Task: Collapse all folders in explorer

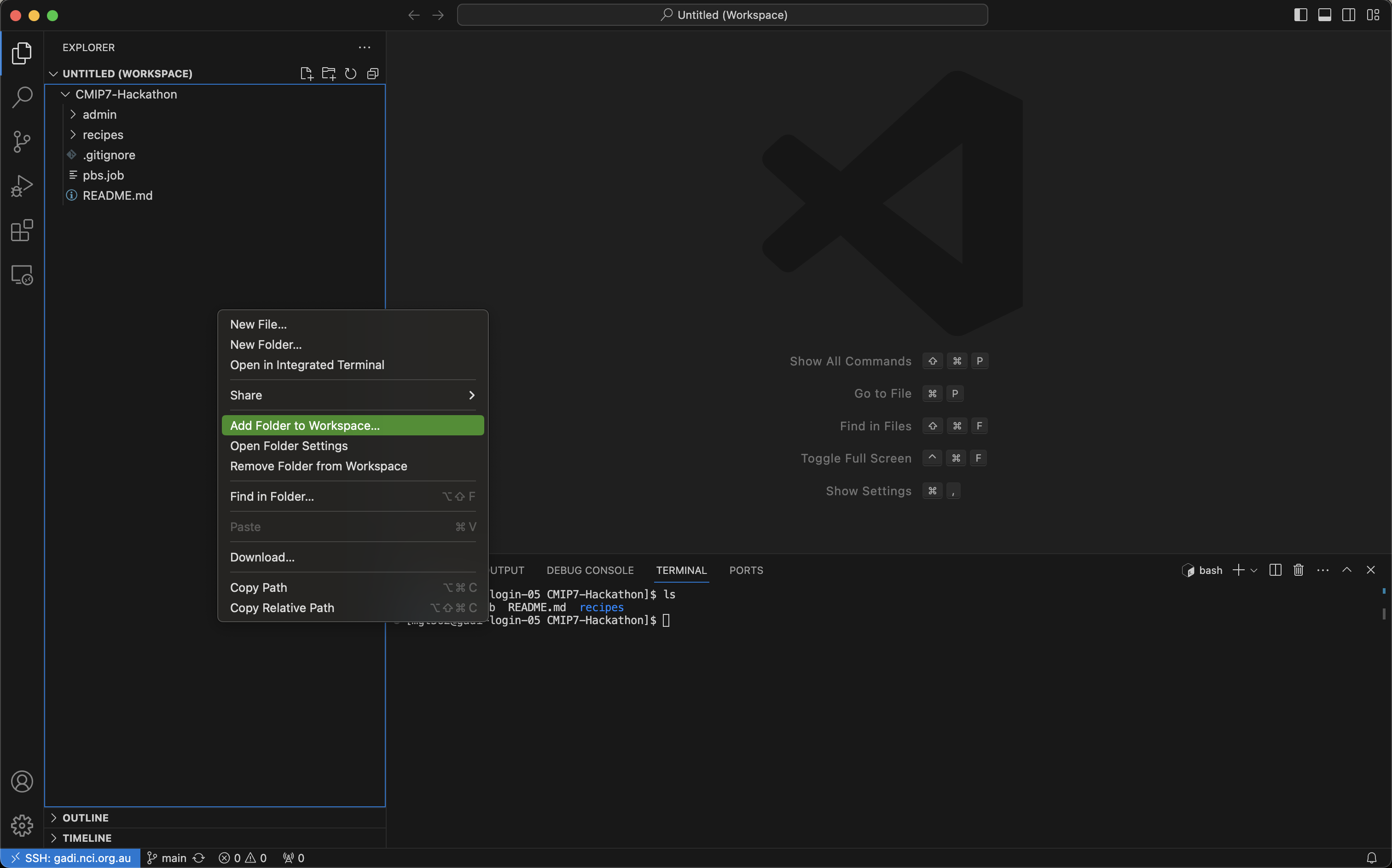Action: point(372,74)
